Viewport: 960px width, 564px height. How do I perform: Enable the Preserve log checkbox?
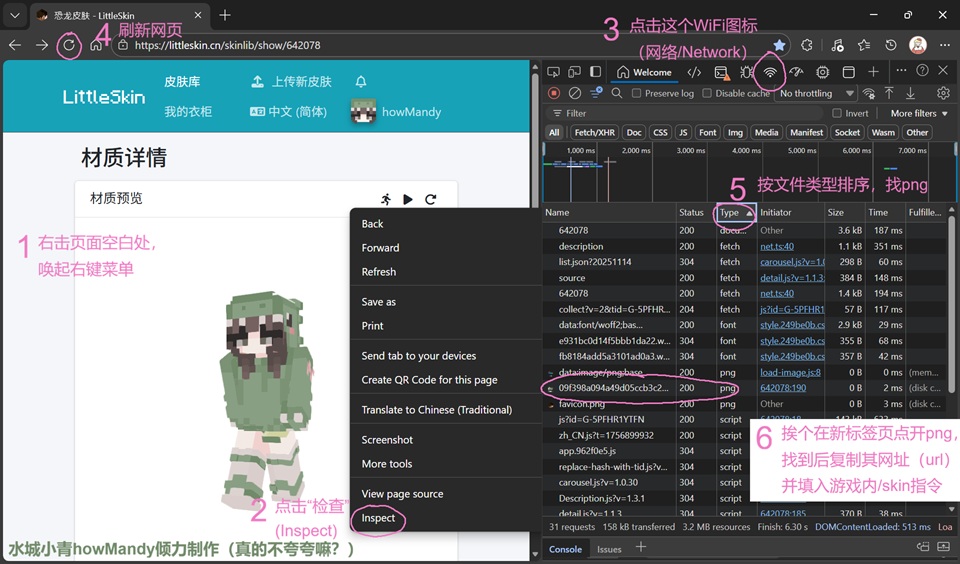coord(636,93)
